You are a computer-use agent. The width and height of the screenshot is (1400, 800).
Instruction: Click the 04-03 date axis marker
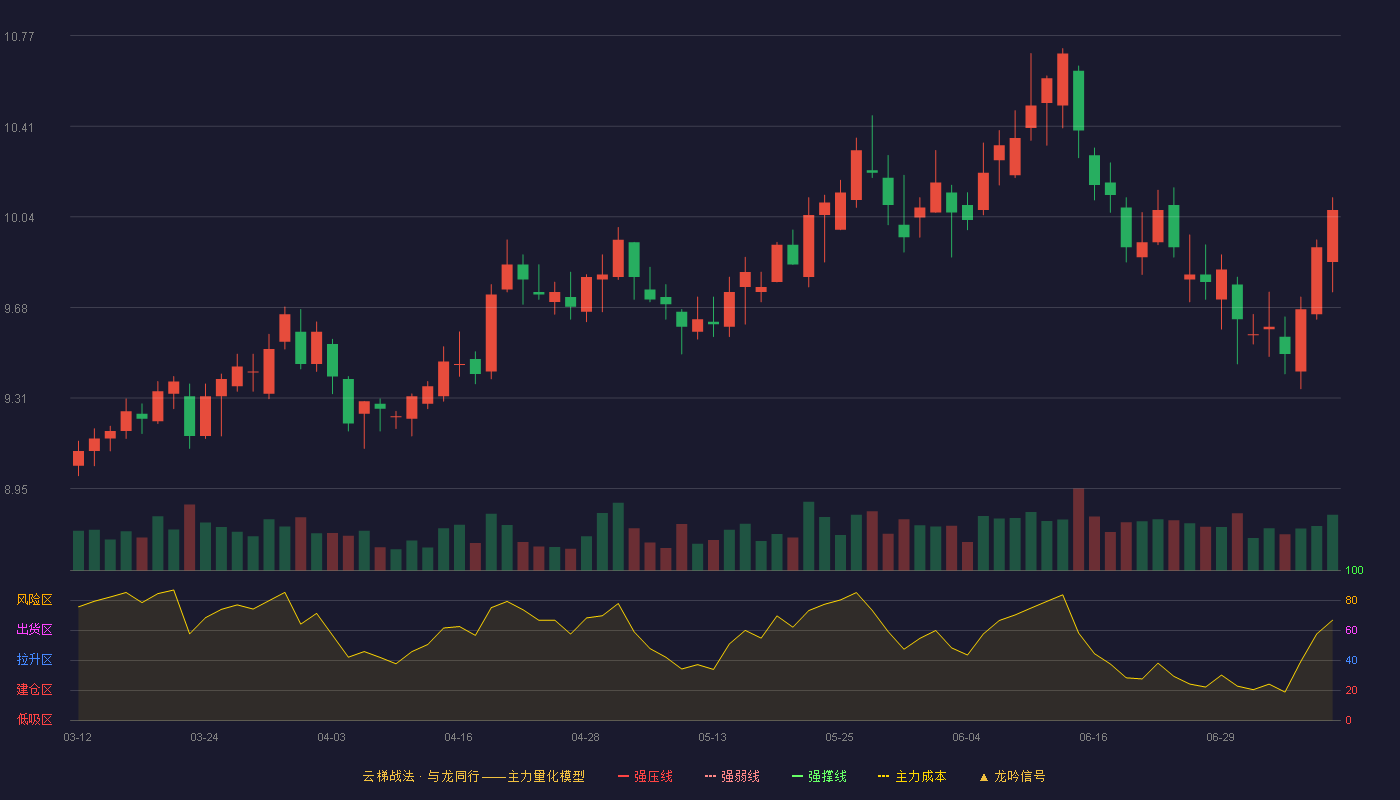coord(331,737)
